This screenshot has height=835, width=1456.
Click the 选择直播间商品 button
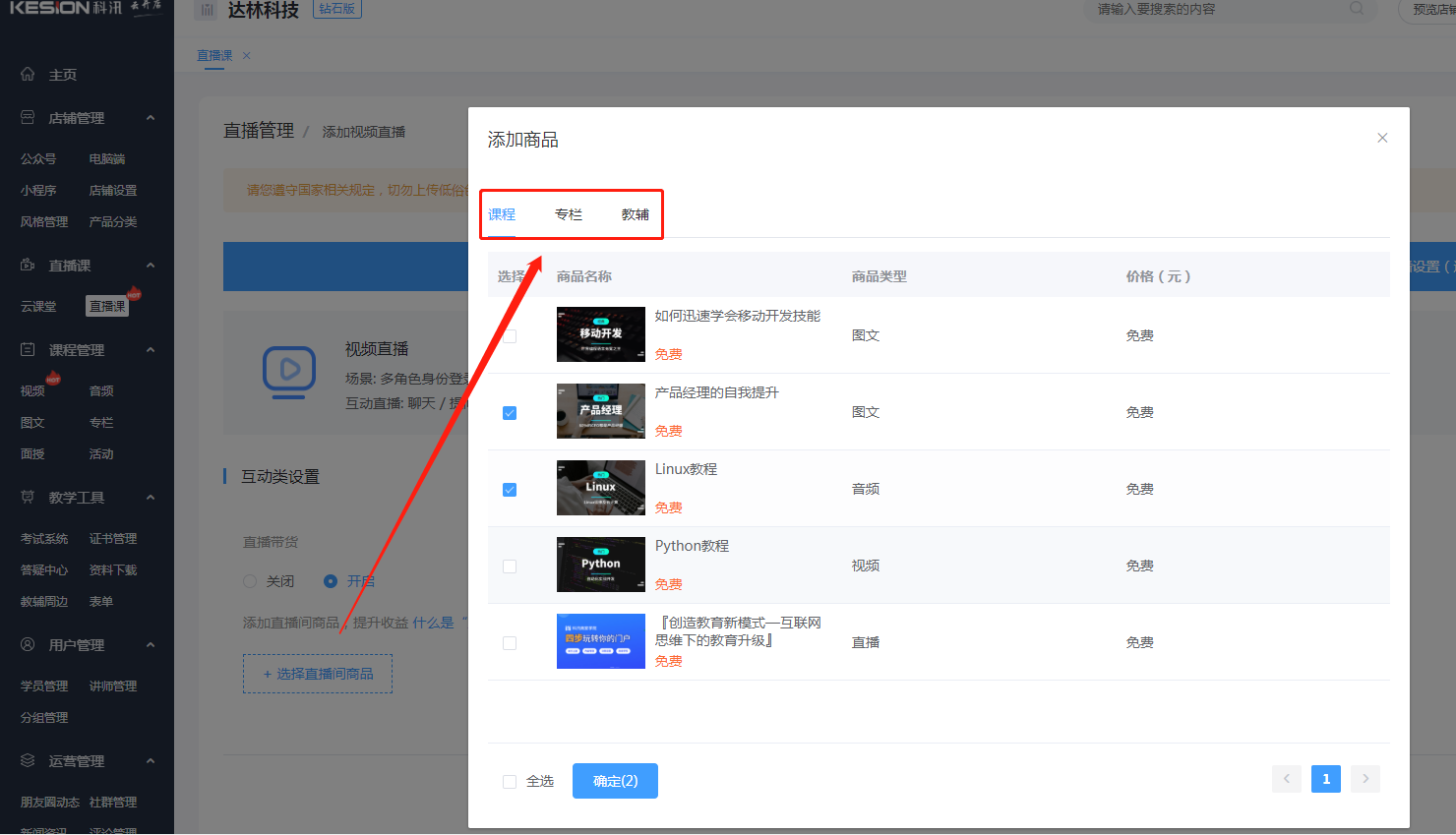(317, 673)
